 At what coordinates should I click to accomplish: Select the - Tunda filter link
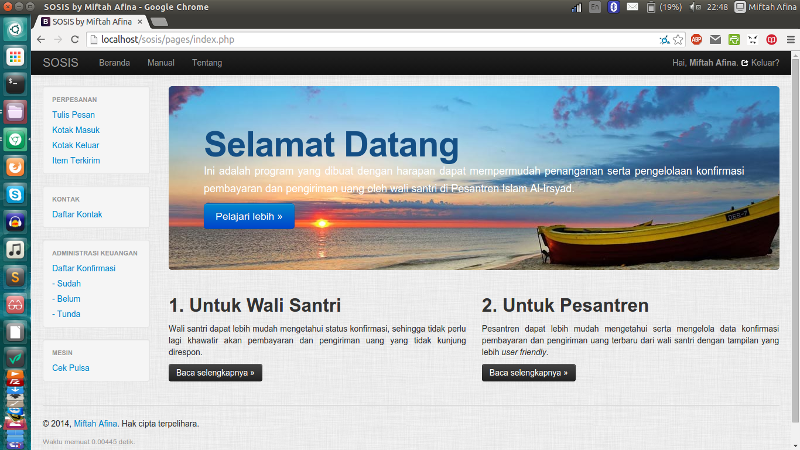(66, 314)
